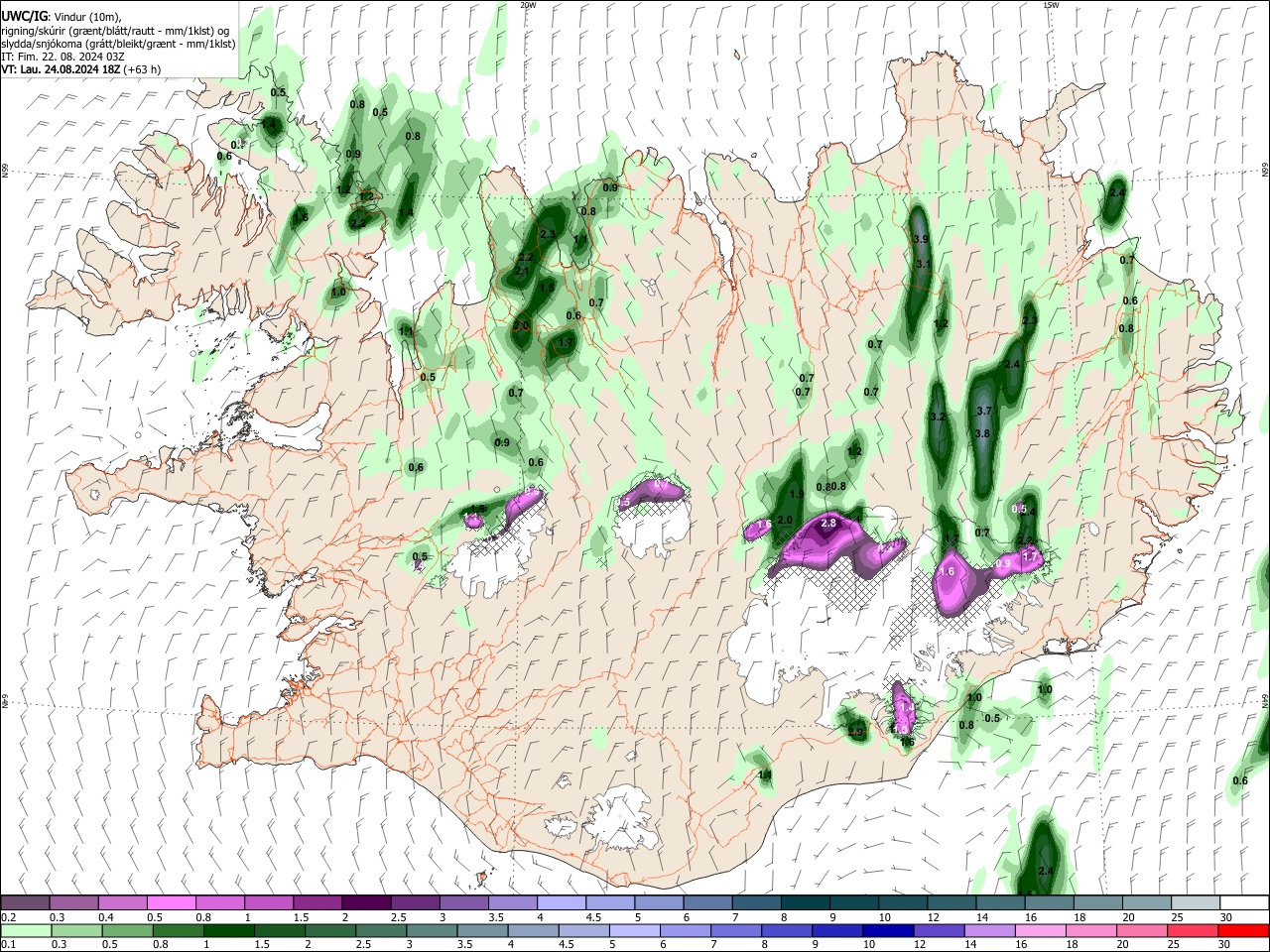
Task: Click the 3.2 rainfall value on the map
Action: [x=938, y=417]
